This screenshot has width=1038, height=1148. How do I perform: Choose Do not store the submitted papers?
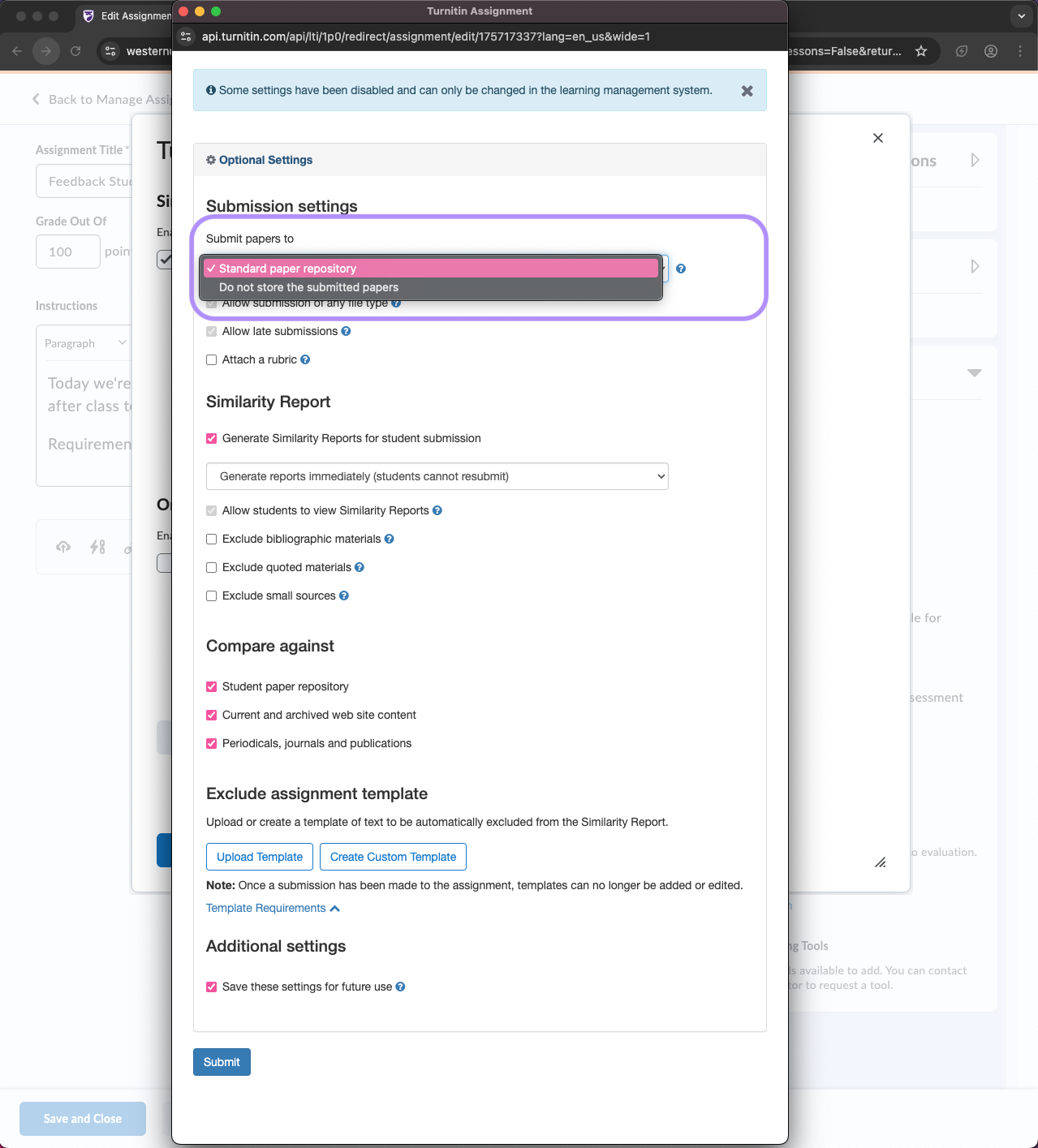[x=308, y=287]
